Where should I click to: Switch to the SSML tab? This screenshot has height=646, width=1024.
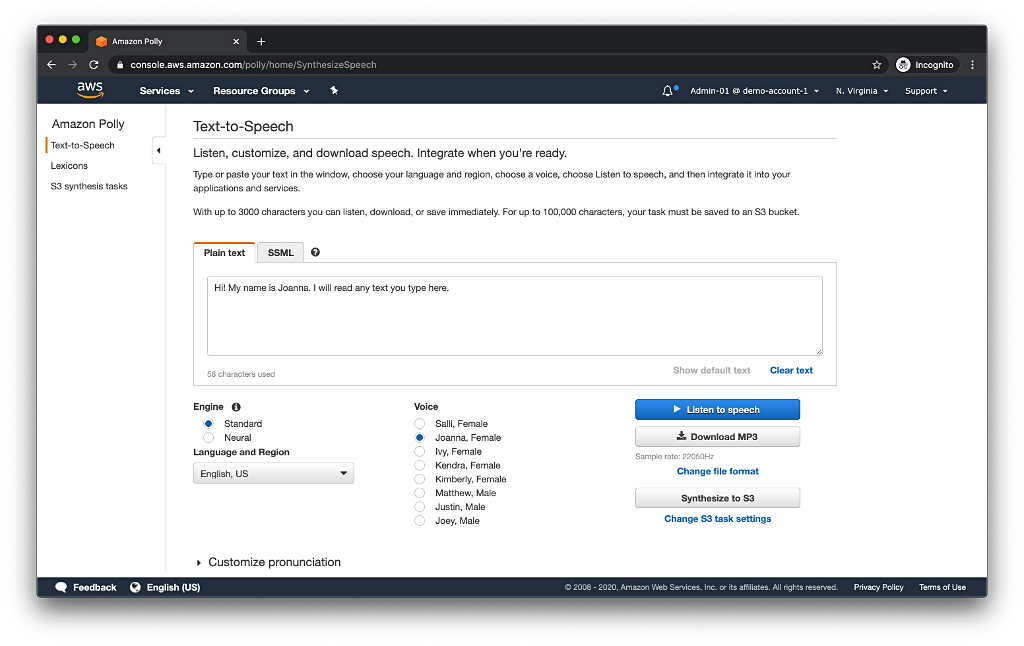pyautogui.click(x=281, y=253)
